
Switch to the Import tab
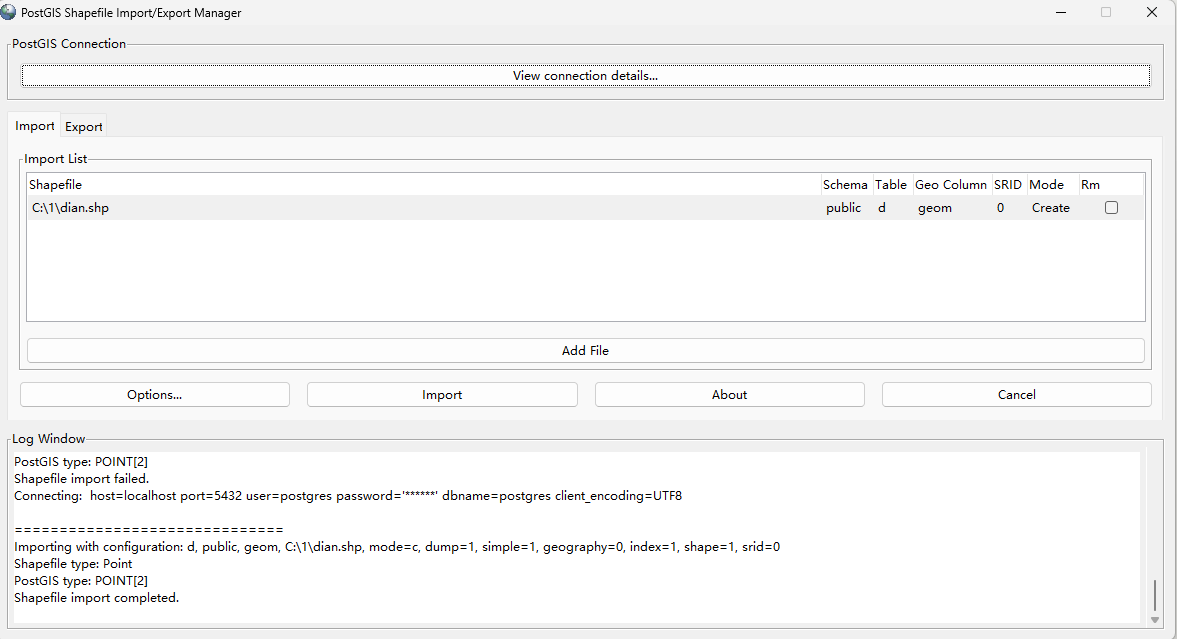35,125
